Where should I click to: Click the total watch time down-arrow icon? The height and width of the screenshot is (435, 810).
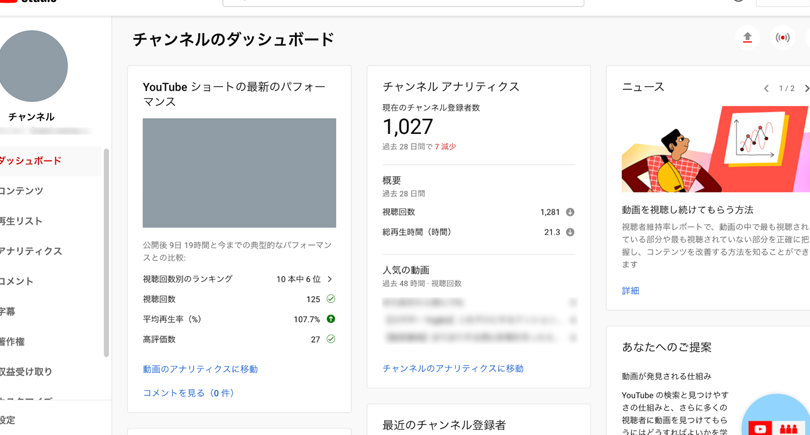570,232
